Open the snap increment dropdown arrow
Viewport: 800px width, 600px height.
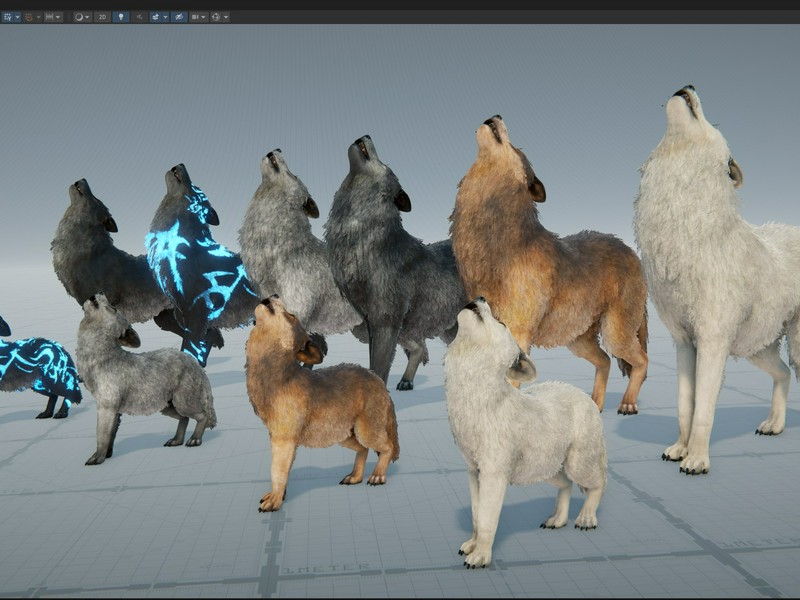click(58, 17)
